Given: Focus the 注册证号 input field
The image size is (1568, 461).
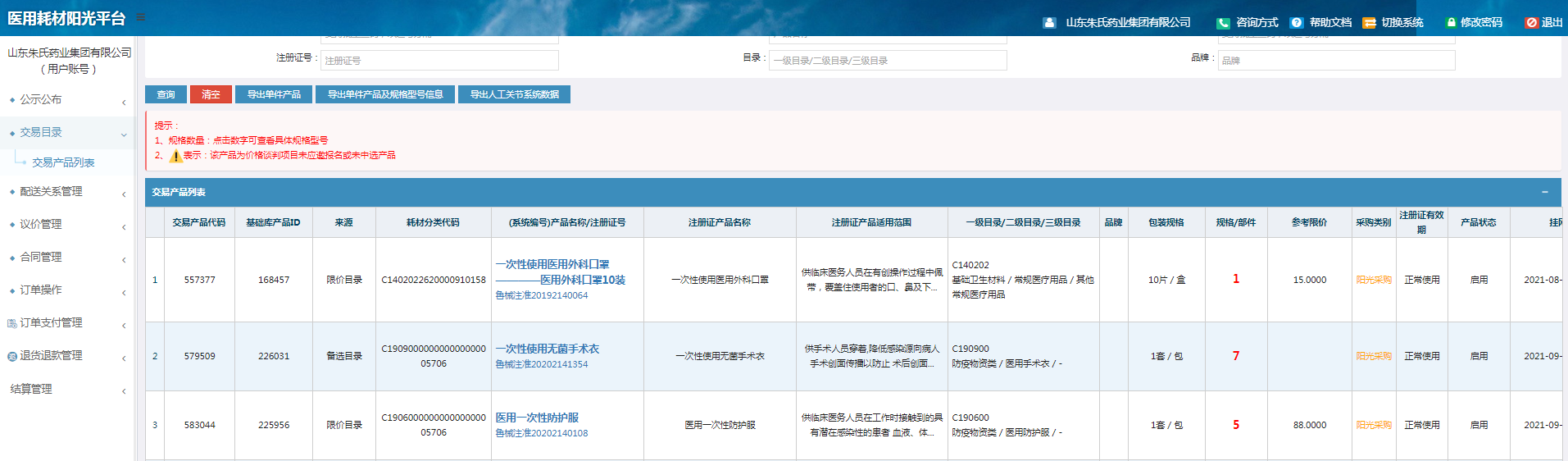Looking at the screenshot, I should point(439,61).
